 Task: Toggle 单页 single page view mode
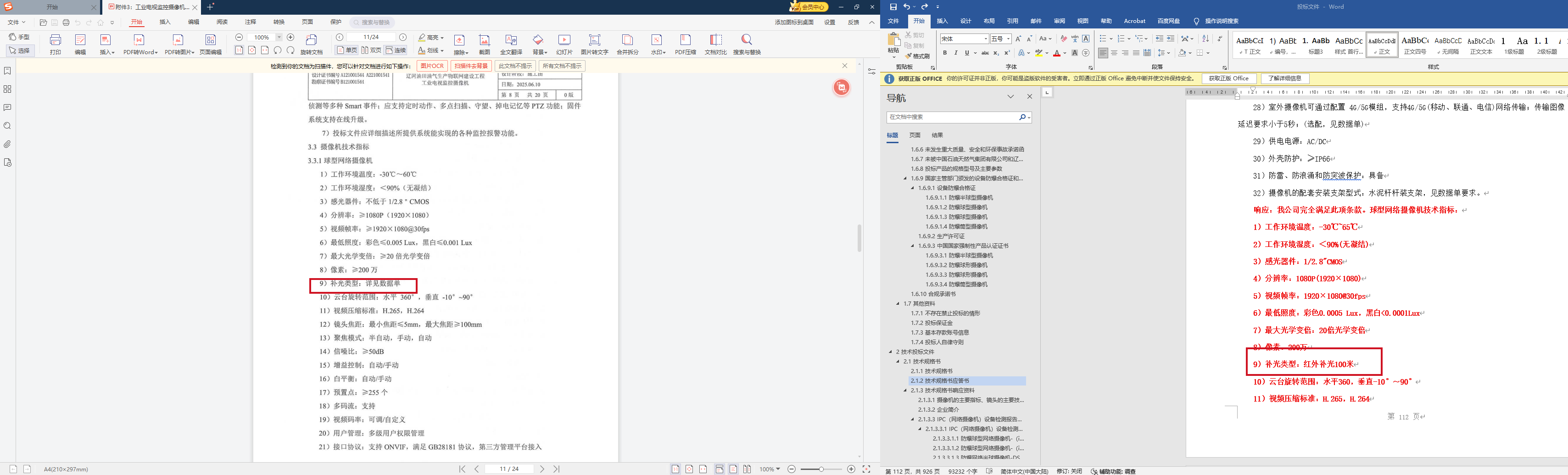pos(347,50)
